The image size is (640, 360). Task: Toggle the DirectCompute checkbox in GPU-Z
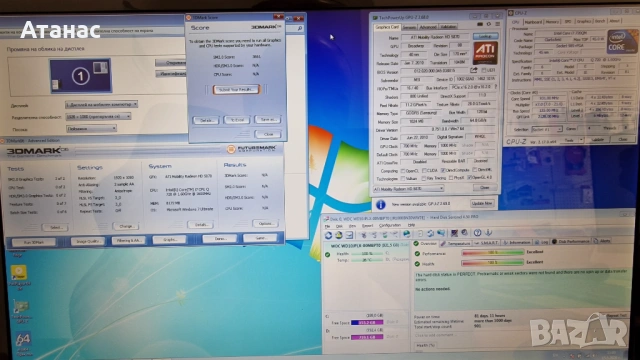[x=443, y=170]
